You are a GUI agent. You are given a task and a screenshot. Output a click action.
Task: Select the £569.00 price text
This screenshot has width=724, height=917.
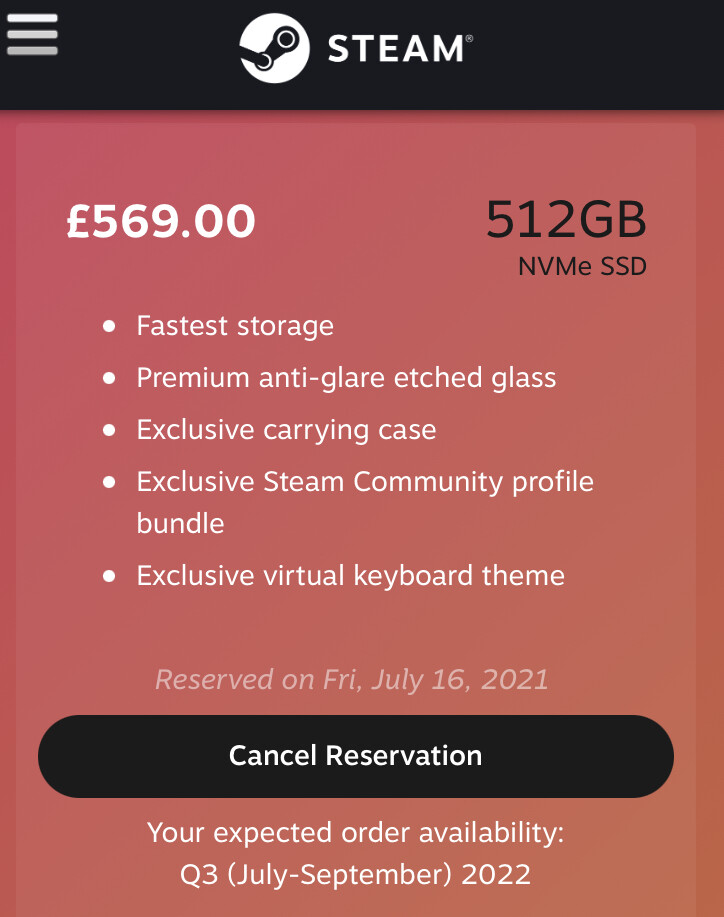(161, 222)
